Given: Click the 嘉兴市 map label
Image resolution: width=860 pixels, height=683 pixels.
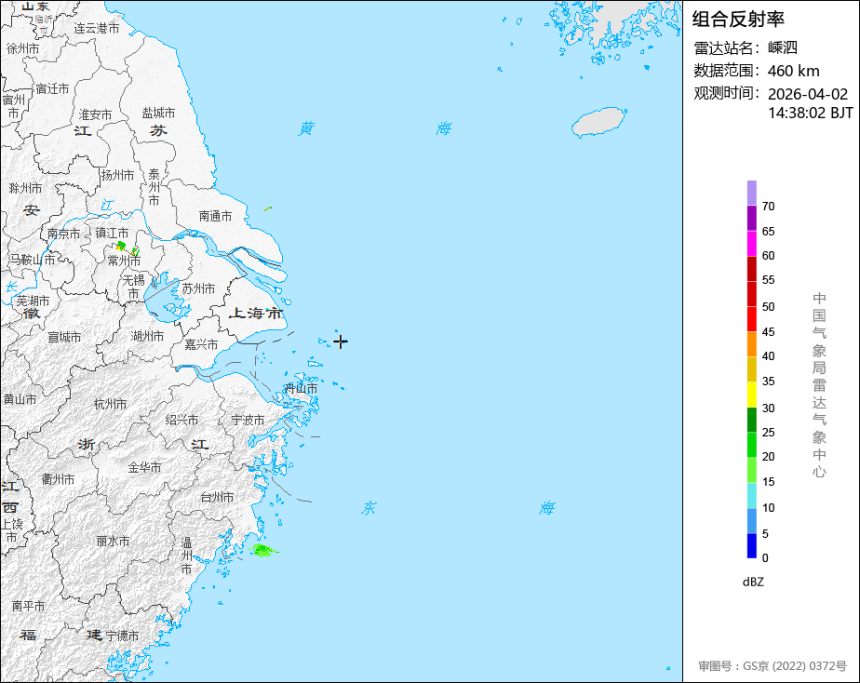Looking at the screenshot, I should click(201, 345).
